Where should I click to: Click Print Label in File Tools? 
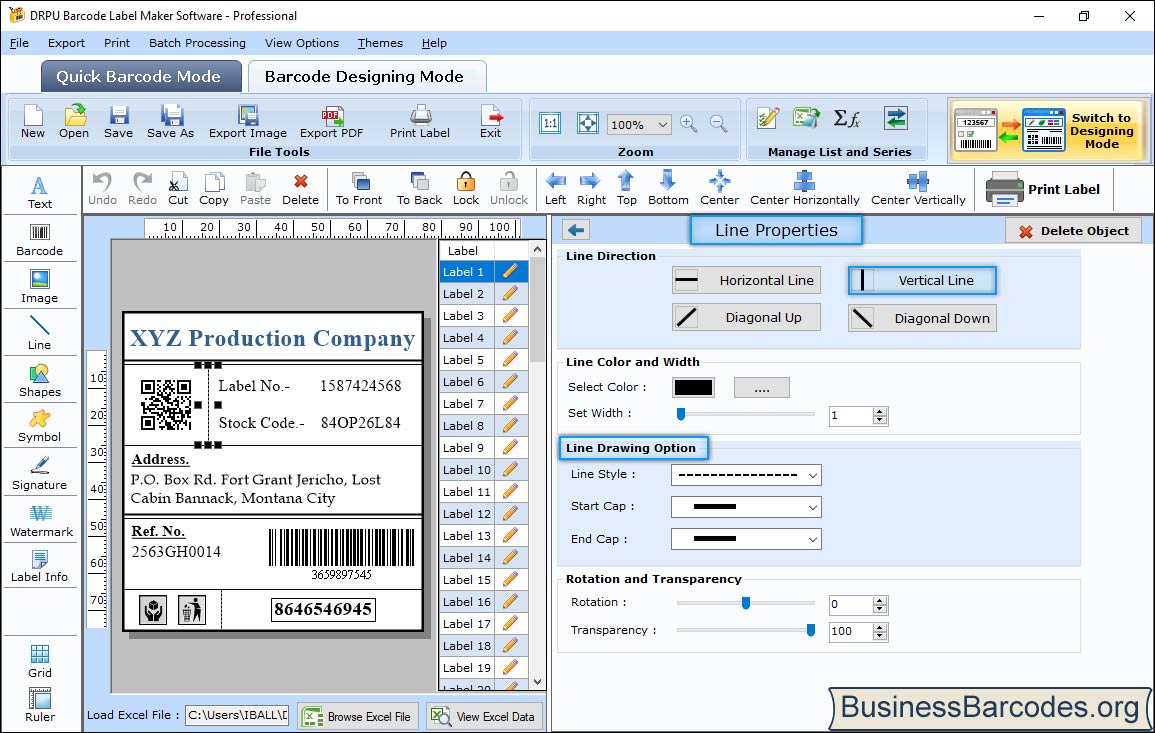click(x=420, y=122)
